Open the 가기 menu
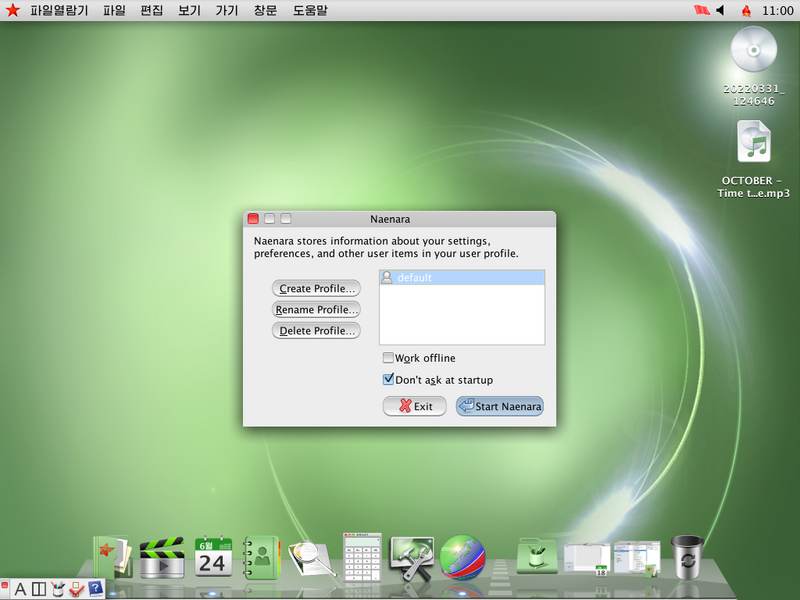This screenshot has width=800, height=600. point(227,10)
